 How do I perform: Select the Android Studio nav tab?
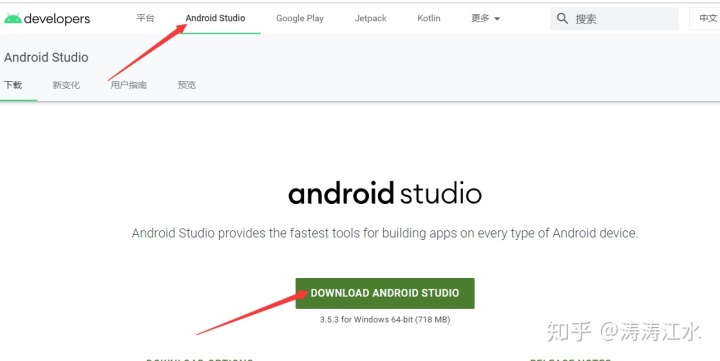point(215,18)
